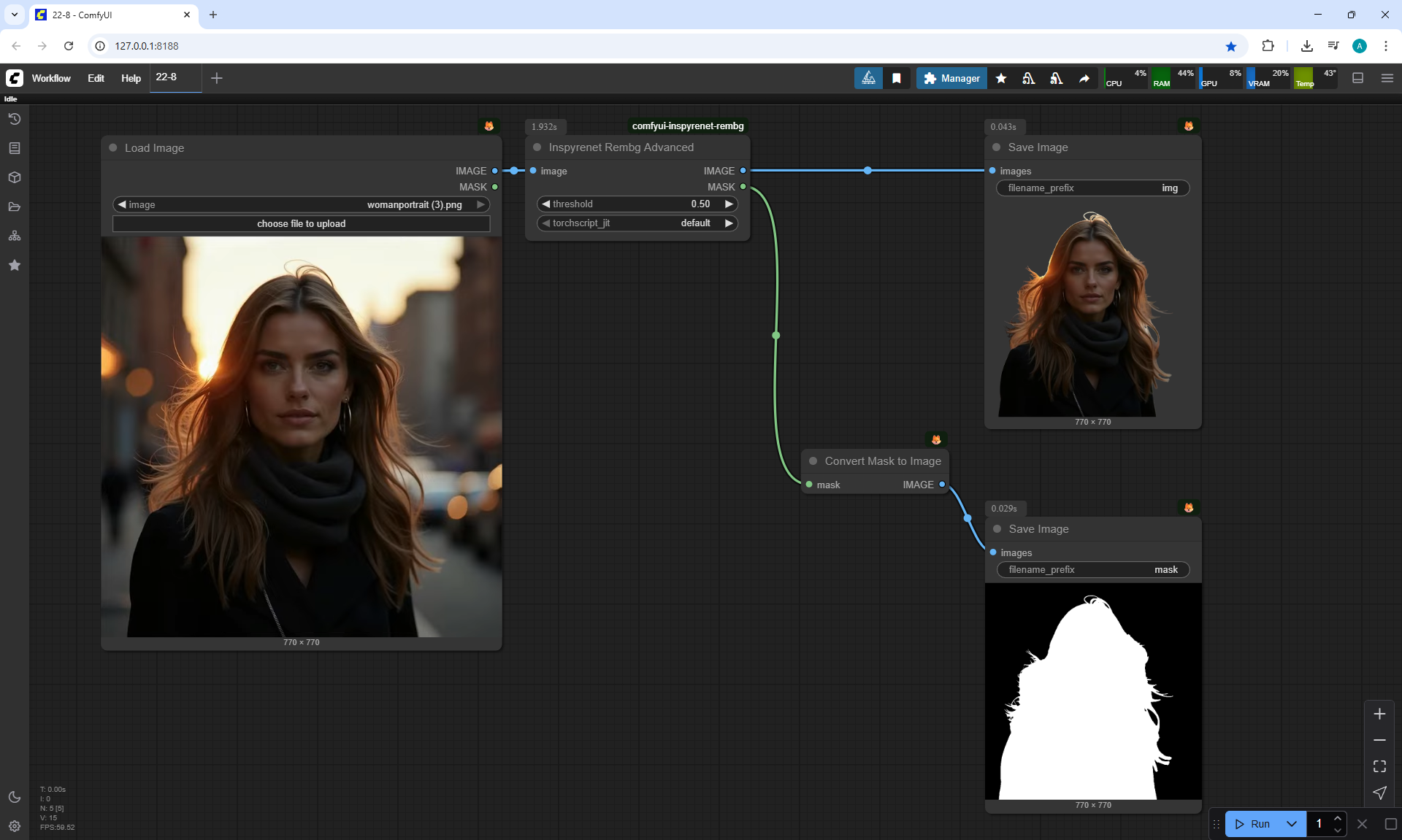Viewport: 1402px width, 840px height.
Task: Click choose file to upload button
Action: (x=301, y=224)
